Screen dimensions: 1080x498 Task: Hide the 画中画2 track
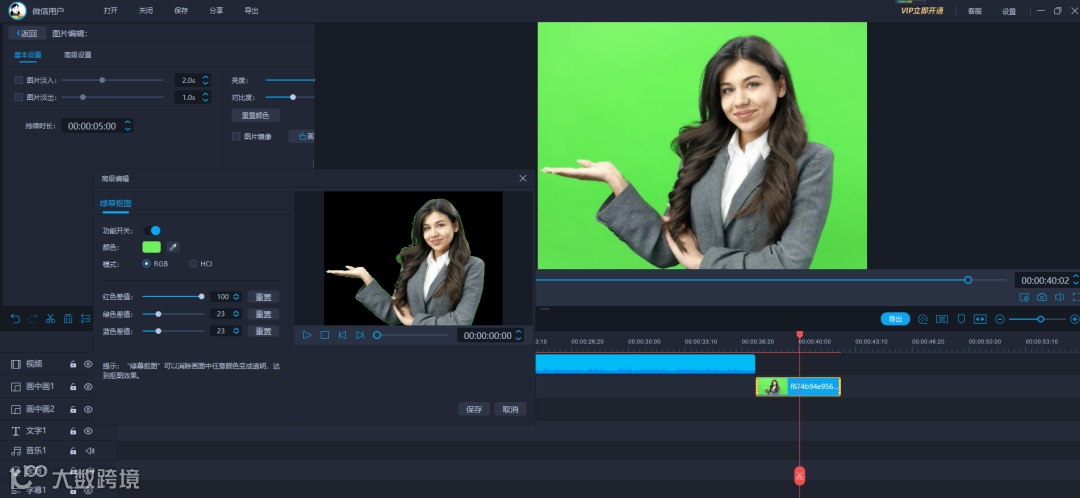[x=88, y=409]
